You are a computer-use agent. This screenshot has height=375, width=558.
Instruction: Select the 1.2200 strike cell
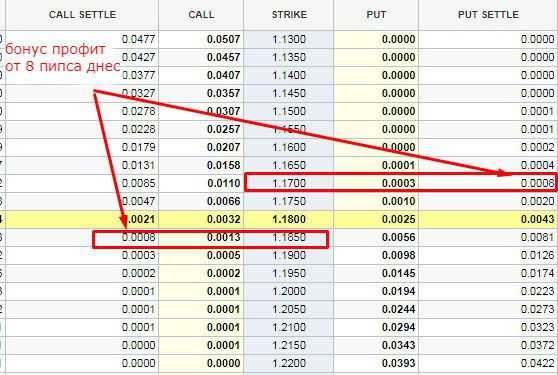(289, 363)
